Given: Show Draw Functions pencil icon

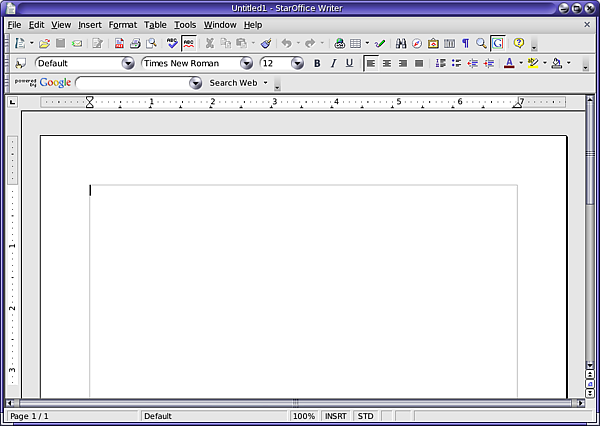Looking at the screenshot, I should pos(380,43).
